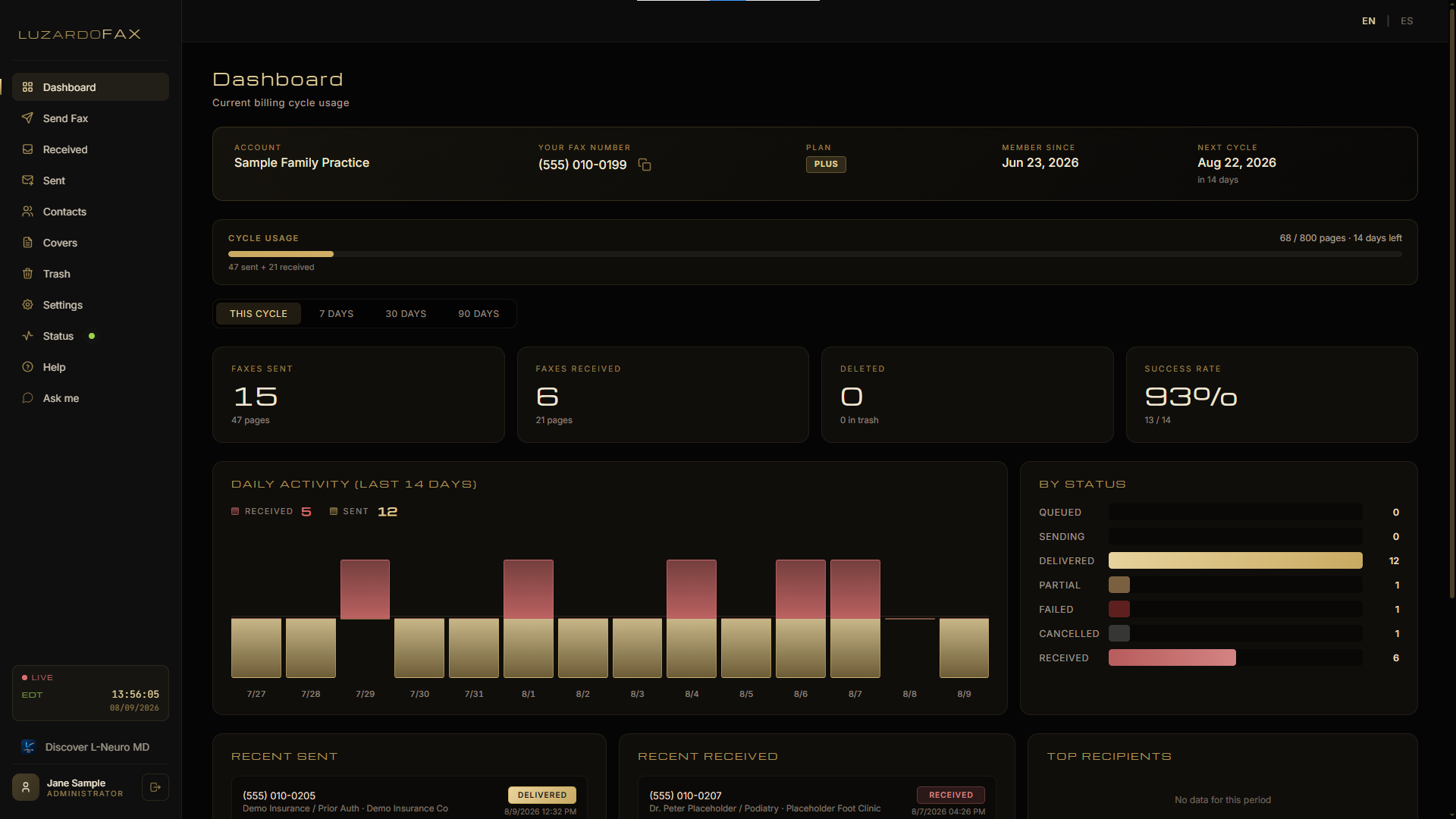The height and width of the screenshot is (819, 1456).
Task: Click the L-Neuro MD logo icon
Action: click(29, 747)
